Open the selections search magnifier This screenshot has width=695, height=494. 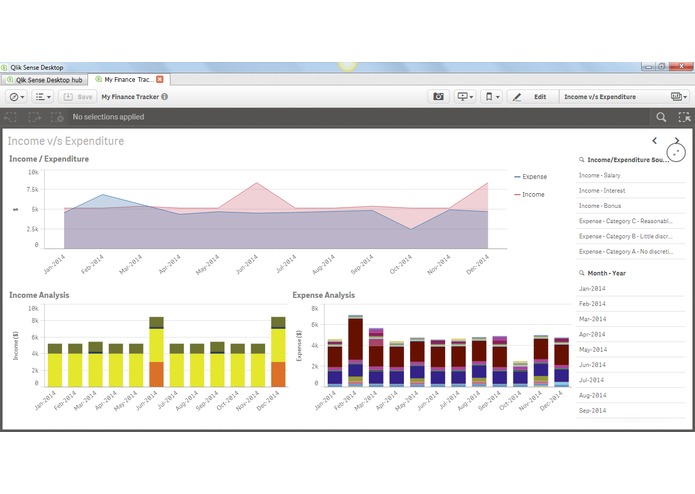pyautogui.click(x=661, y=117)
